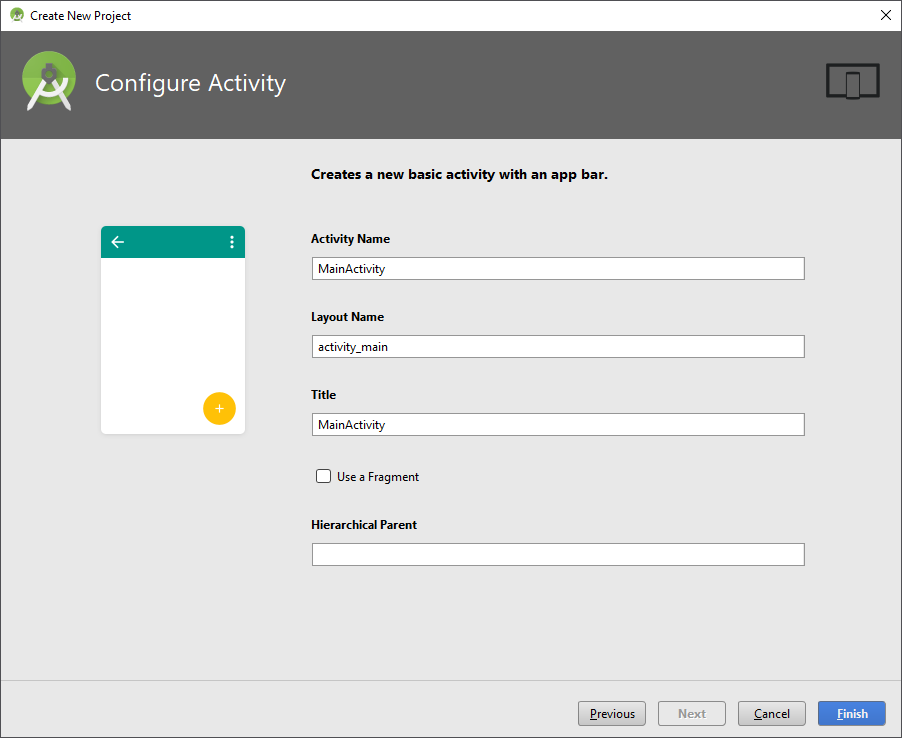Click the Layout Name label
Screen dimensions: 902x738
click(347, 317)
